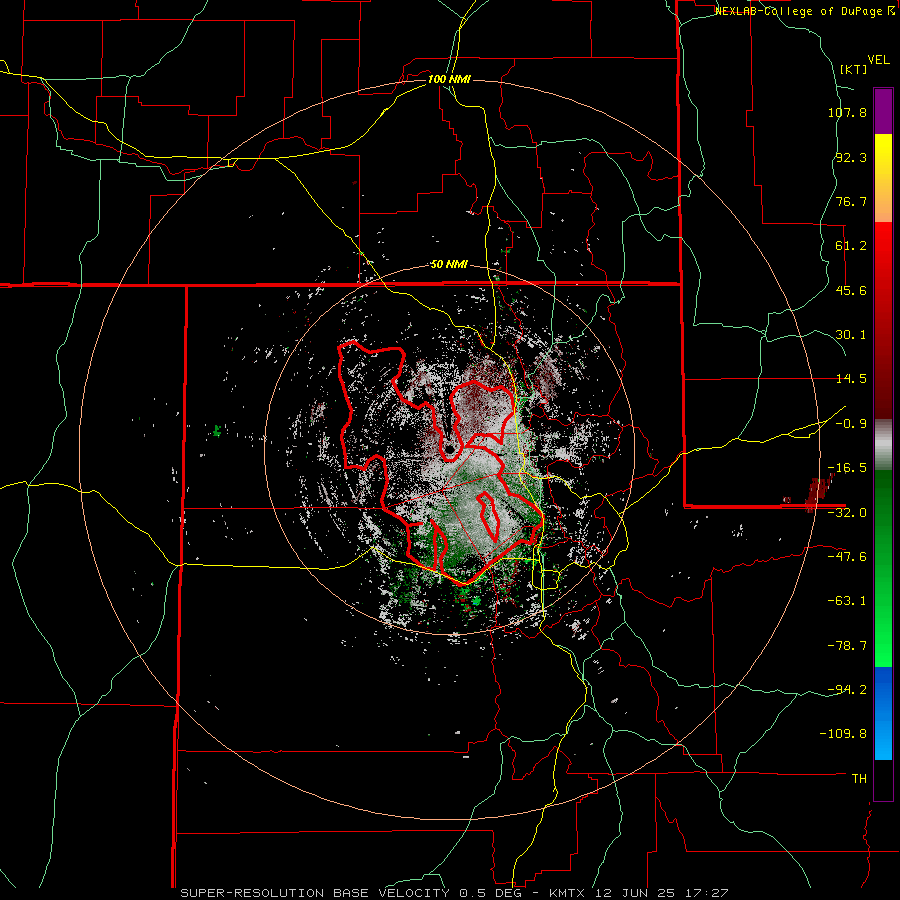This screenshot has height=900, width=900.
Task: Click the gray near-zero segment of color bar
Action: pyautogui.click(x=883, y=445)
